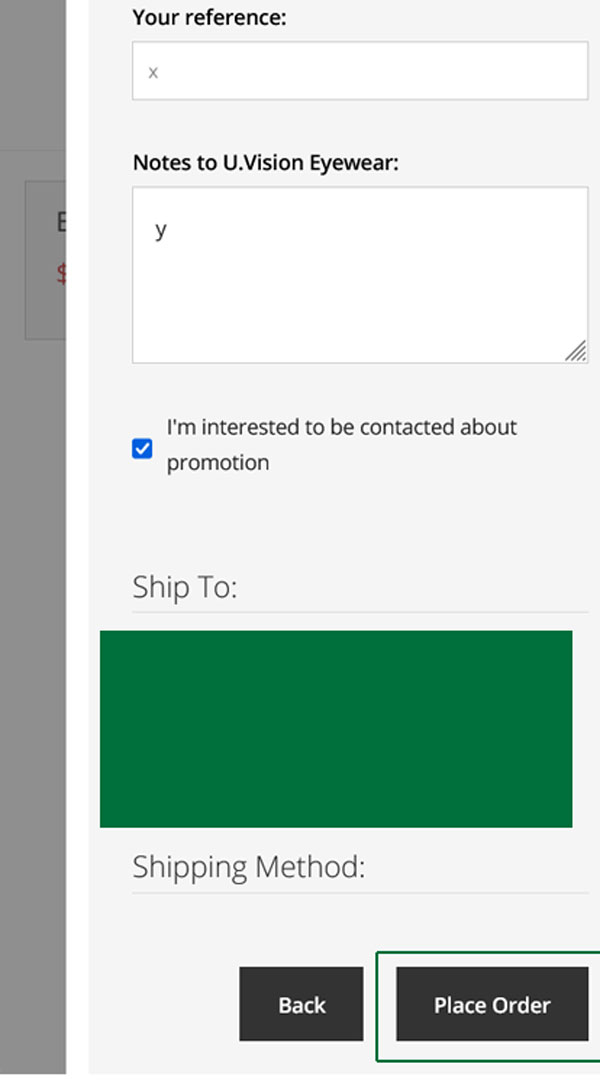The width and height of the screenshot is (600, 1080).
Task: Grab the notes textarea resize handle
Action: click(576, 351)
